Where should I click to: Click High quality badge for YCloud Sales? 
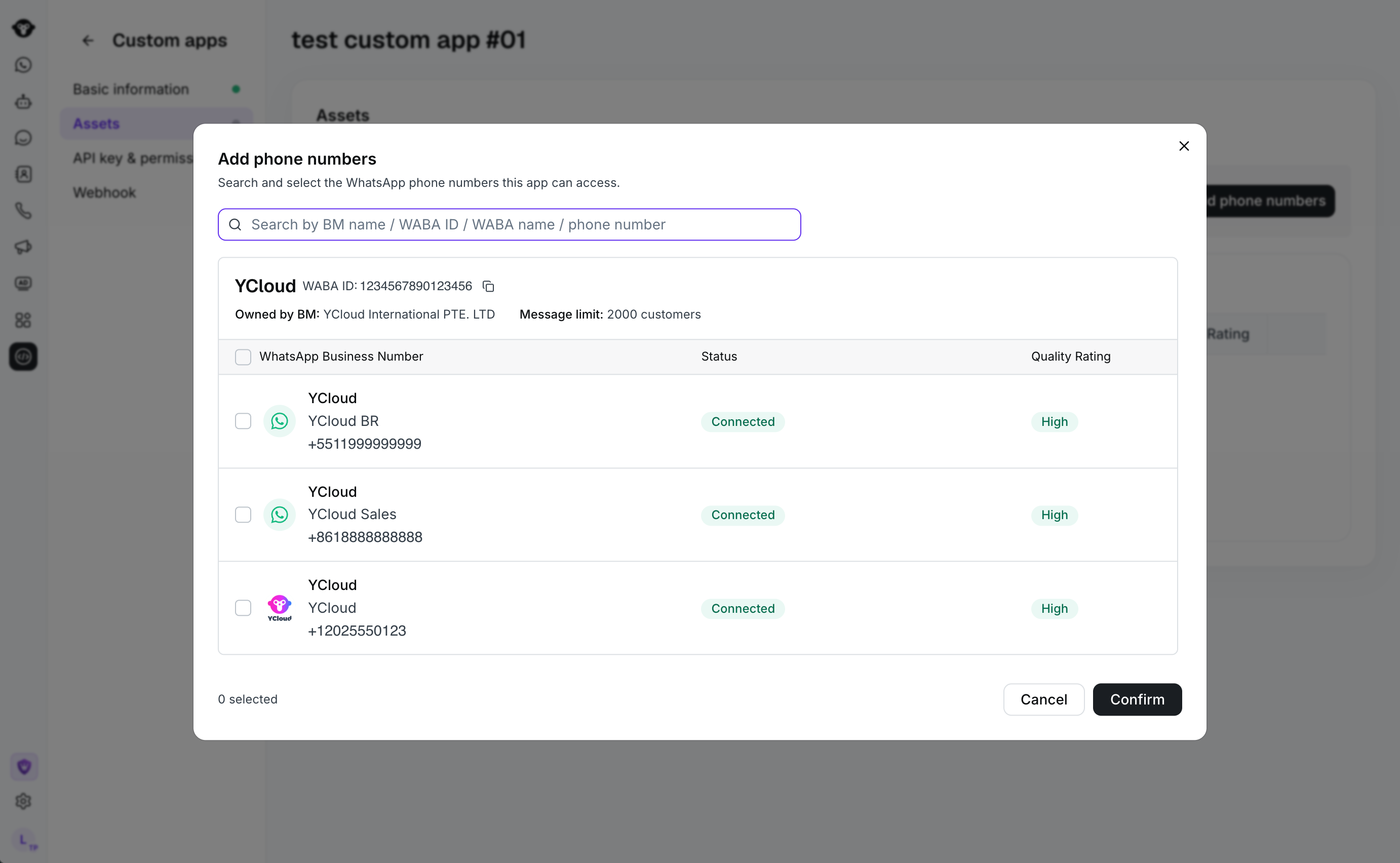[x=1054, y=515]
